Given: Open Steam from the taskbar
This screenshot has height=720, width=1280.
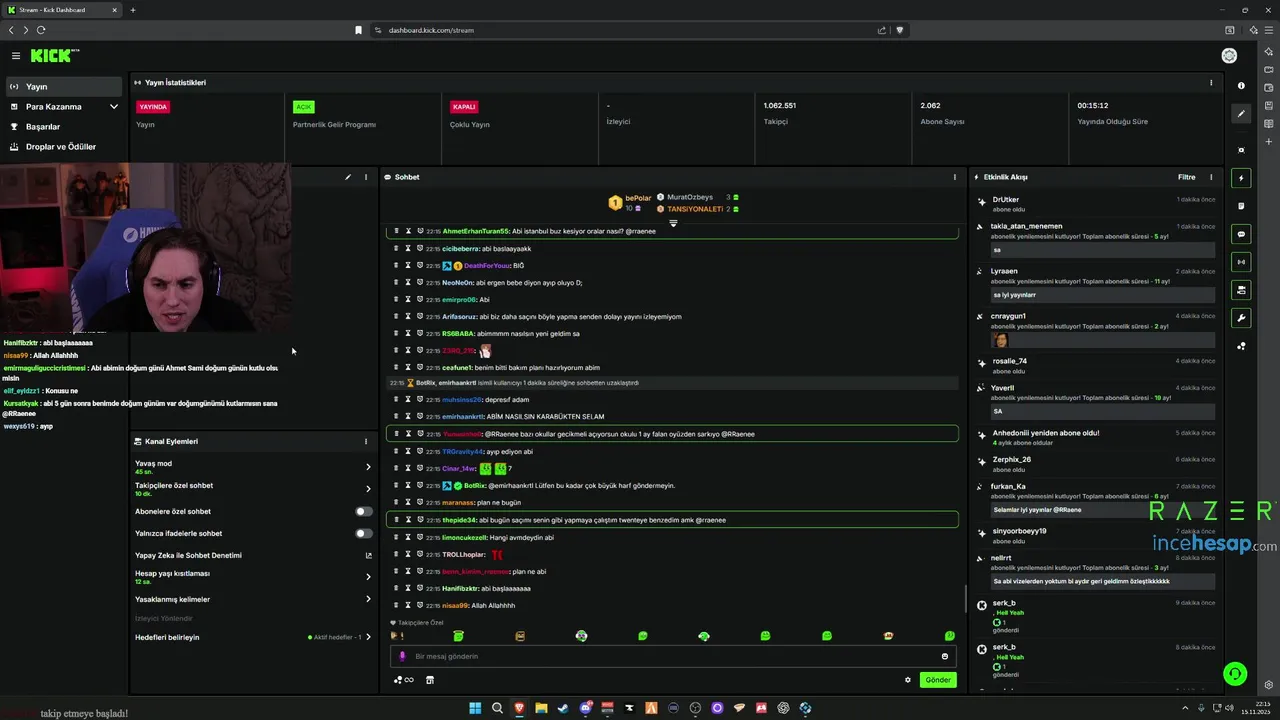Looking at the screenshot, I should pyautogui.click(x=563, y=708).
